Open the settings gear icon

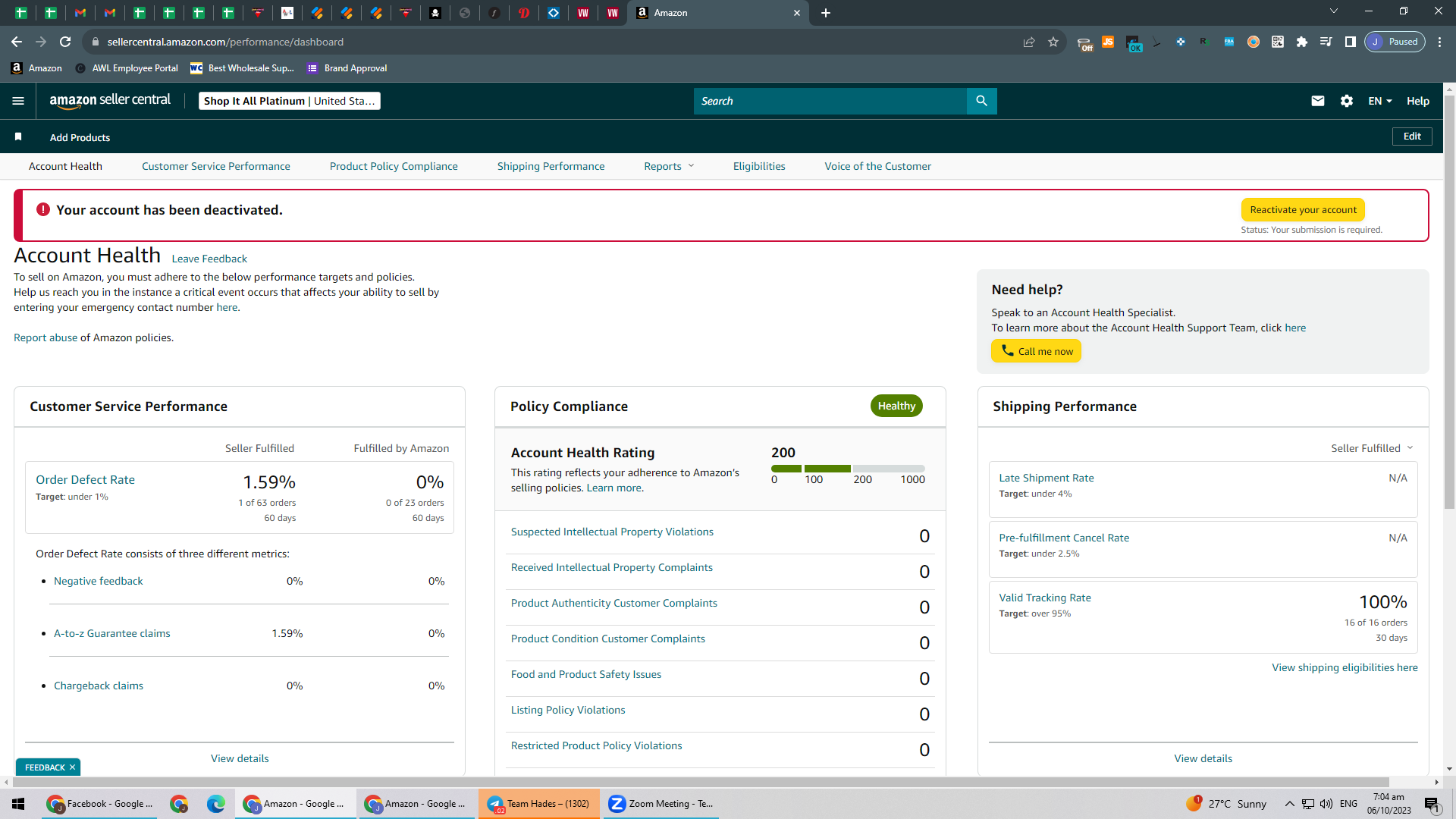(1347, 101)
